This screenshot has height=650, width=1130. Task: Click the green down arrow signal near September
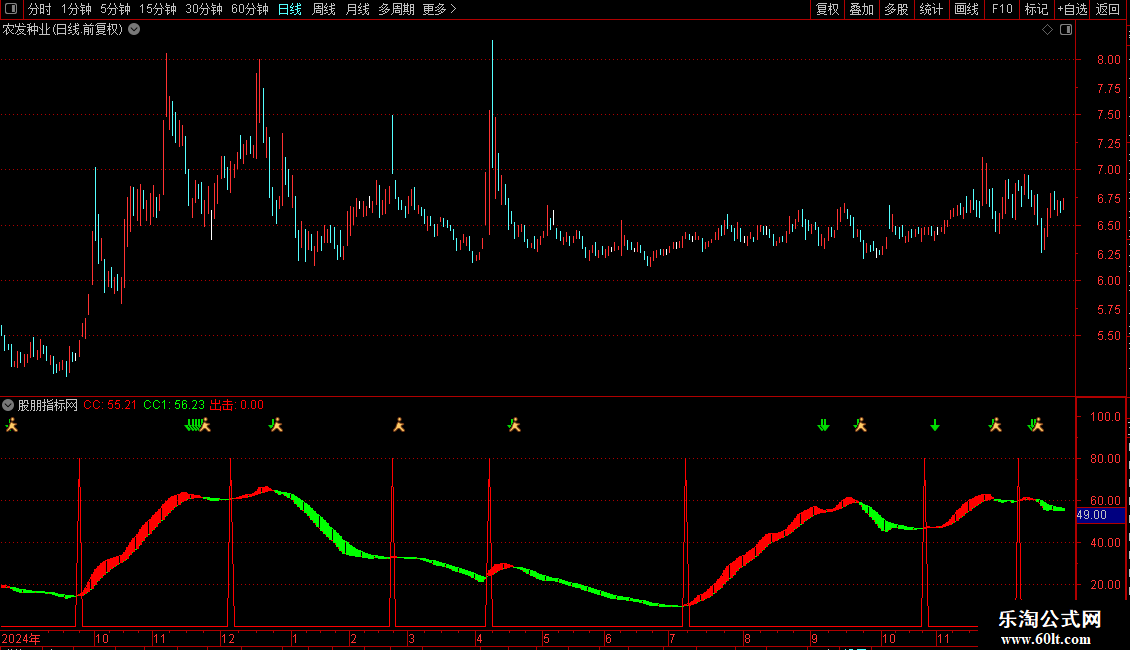[x=824, y=426]
